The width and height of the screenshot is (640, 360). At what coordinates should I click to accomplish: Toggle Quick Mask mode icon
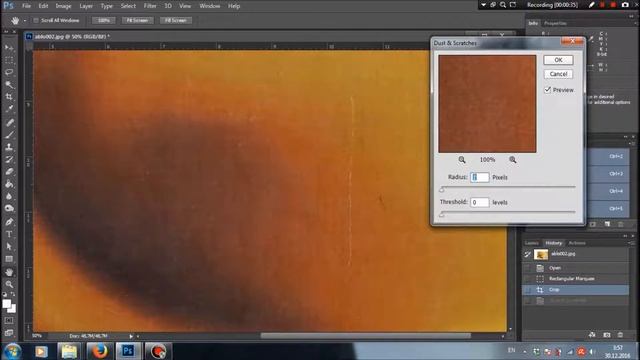9,321
